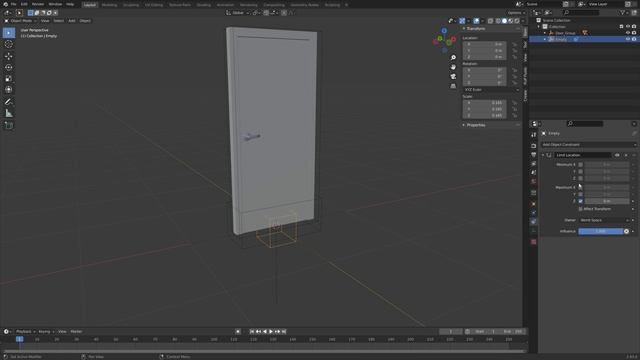
Task: Enable Minimum Y limit checkbox
Action: [x=580, y=171]
